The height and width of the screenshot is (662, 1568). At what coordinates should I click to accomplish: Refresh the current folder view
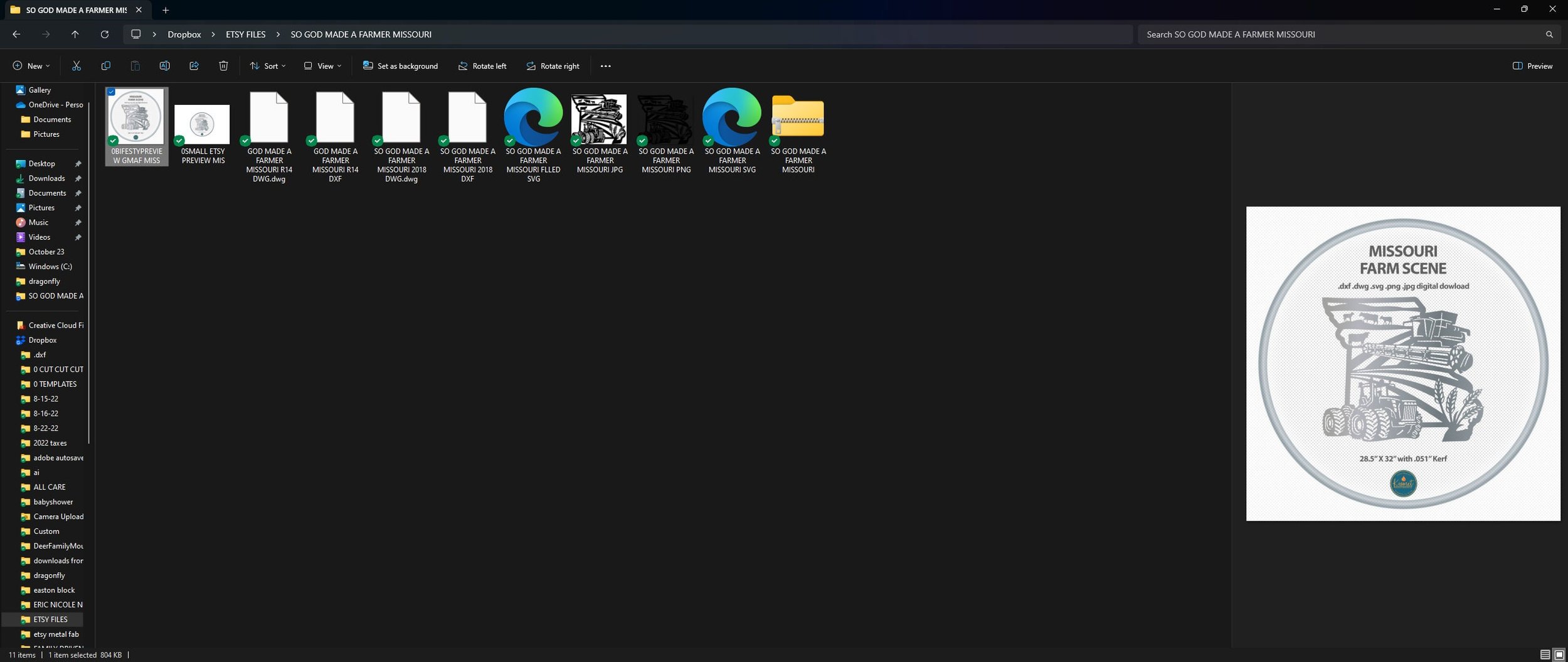105,35
